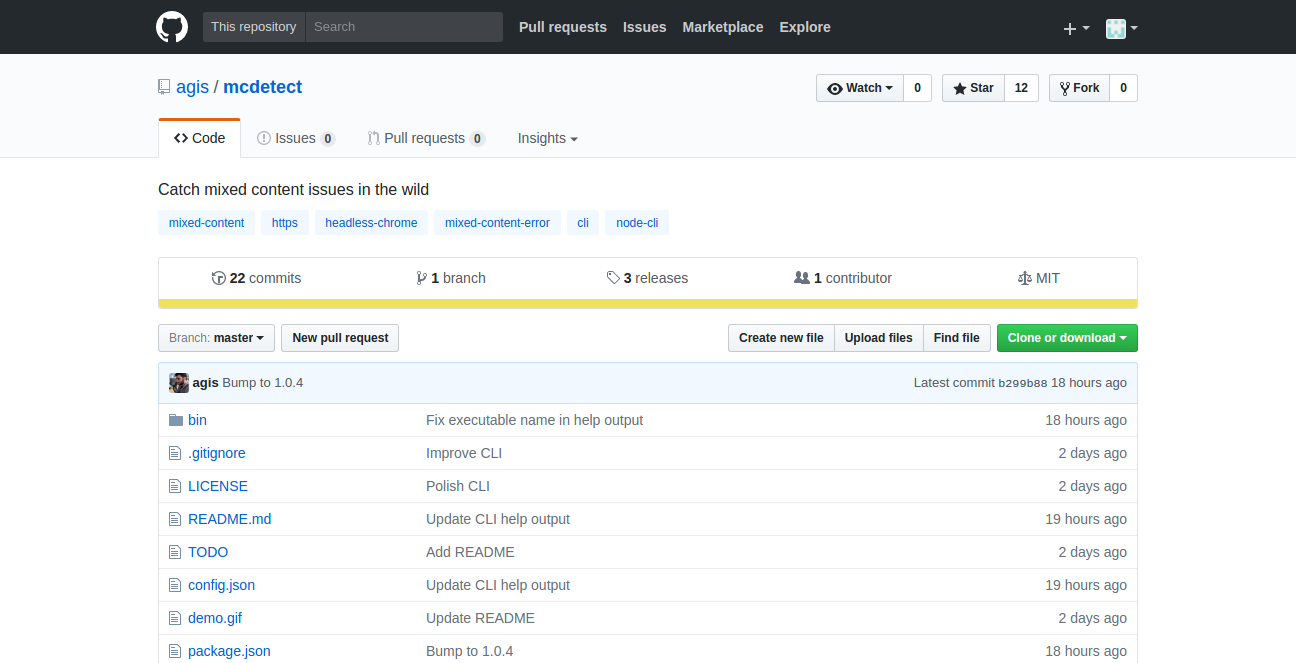Click the .gitignore file icon
The width and height of the screenshot is (1296, 663).
[176, 453]
